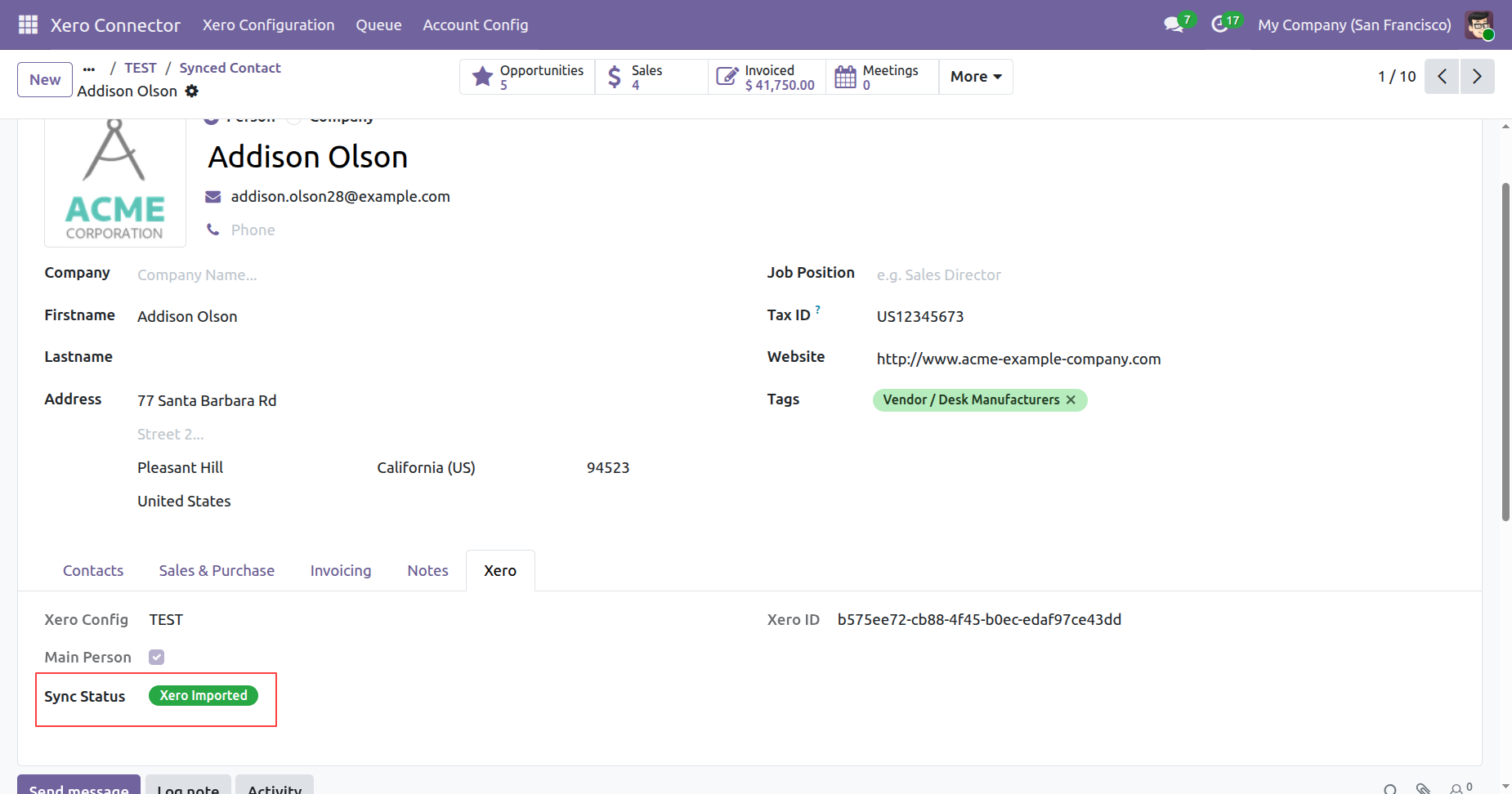
Task: Click the Street 2 input field
Action: [384, 435]
